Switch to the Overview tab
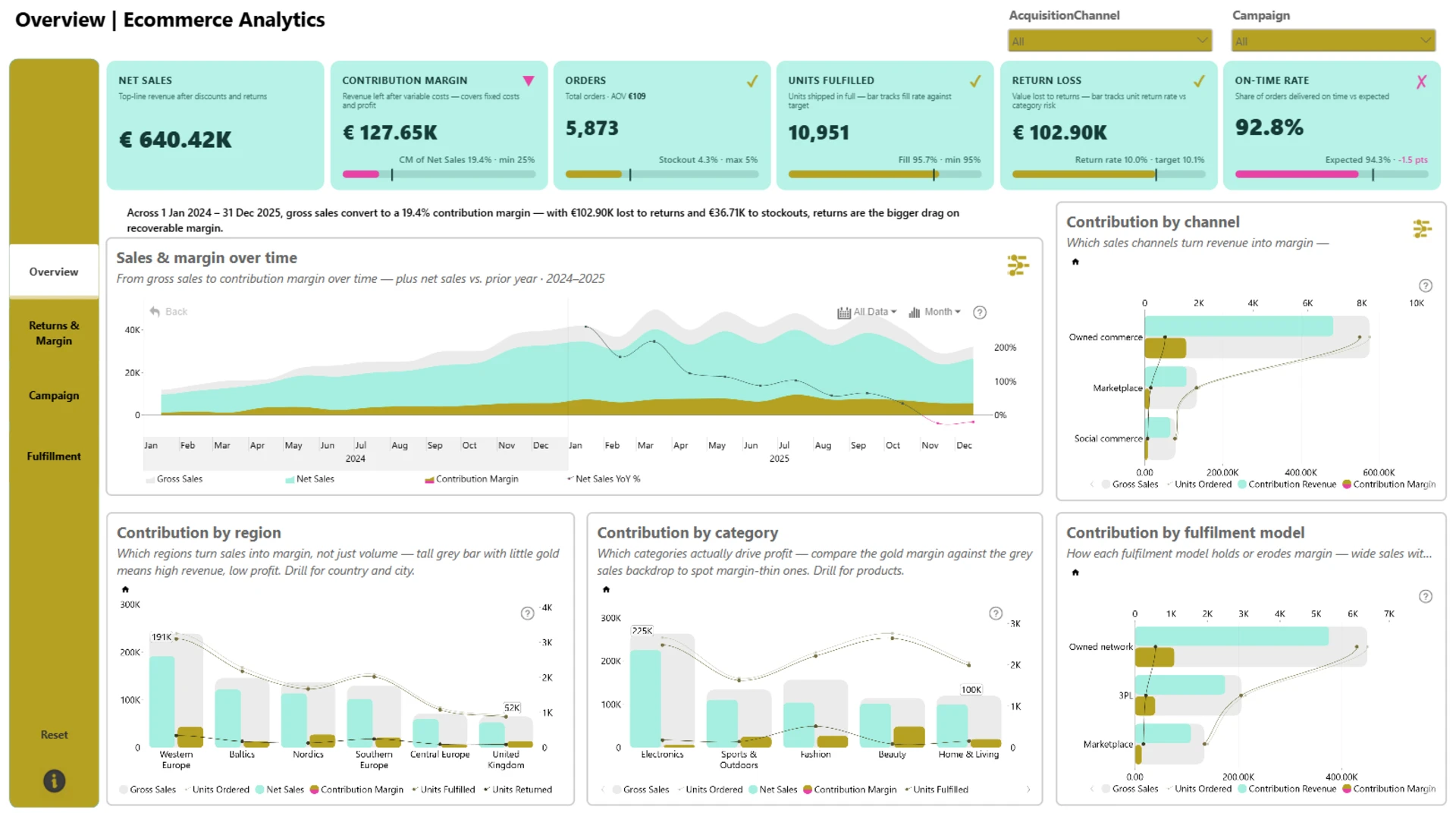 pos(54,271)
